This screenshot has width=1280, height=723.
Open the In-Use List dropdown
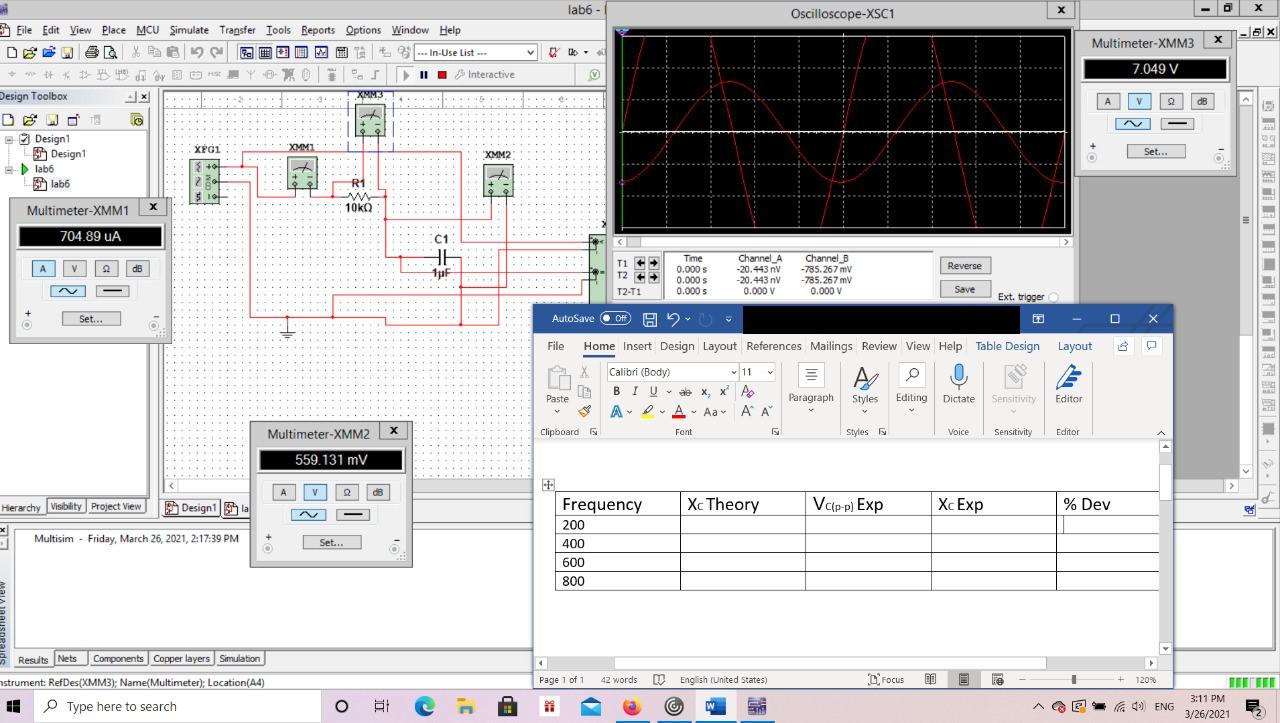coord(529,51)
